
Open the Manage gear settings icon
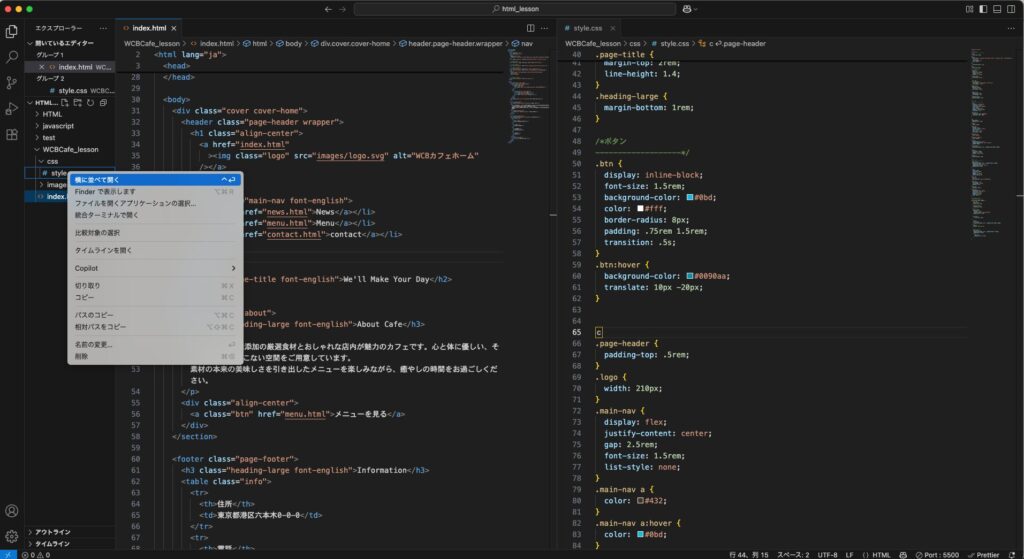tap(12, 537)
